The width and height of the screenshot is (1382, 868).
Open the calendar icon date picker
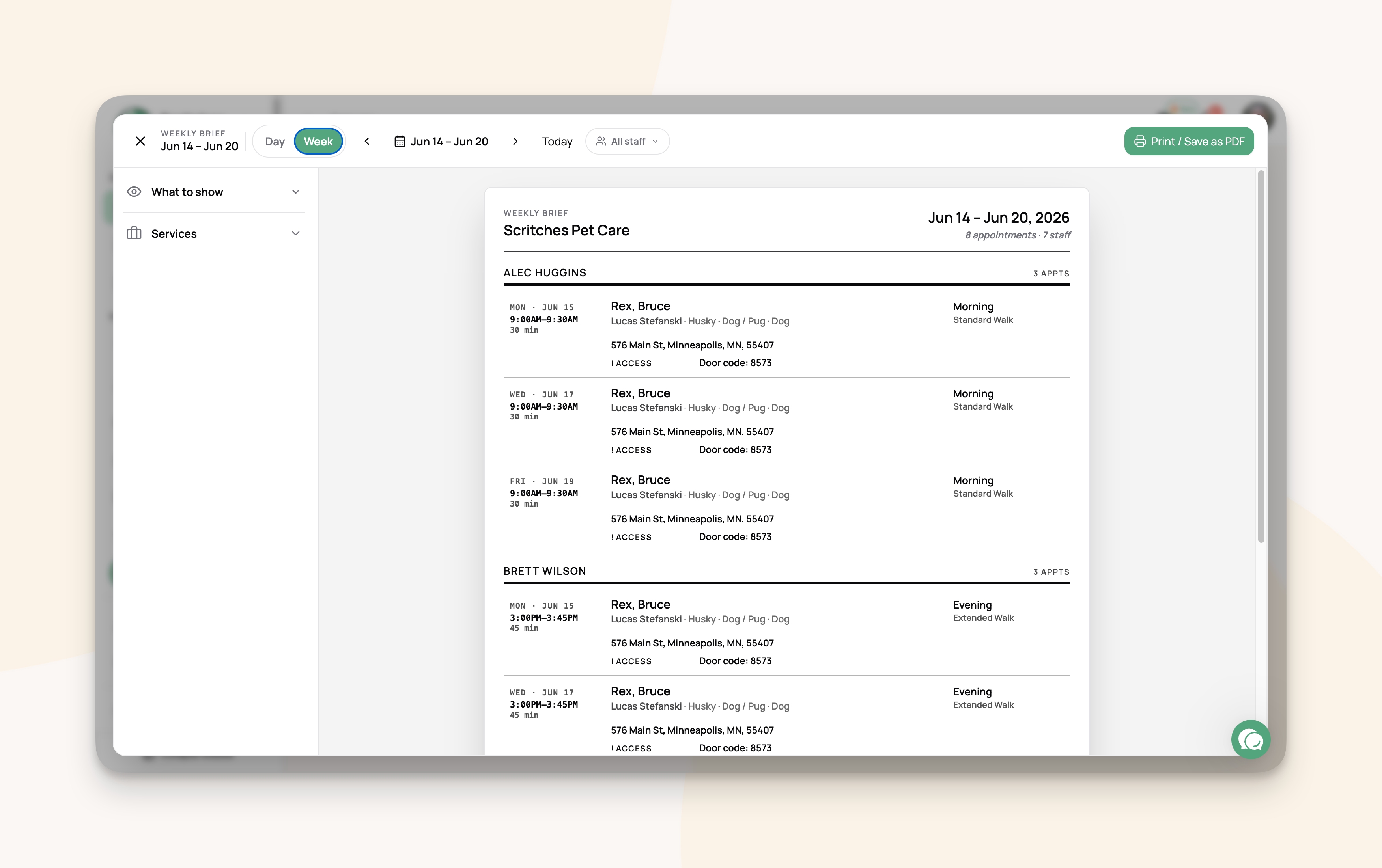(x=400, y=141)
